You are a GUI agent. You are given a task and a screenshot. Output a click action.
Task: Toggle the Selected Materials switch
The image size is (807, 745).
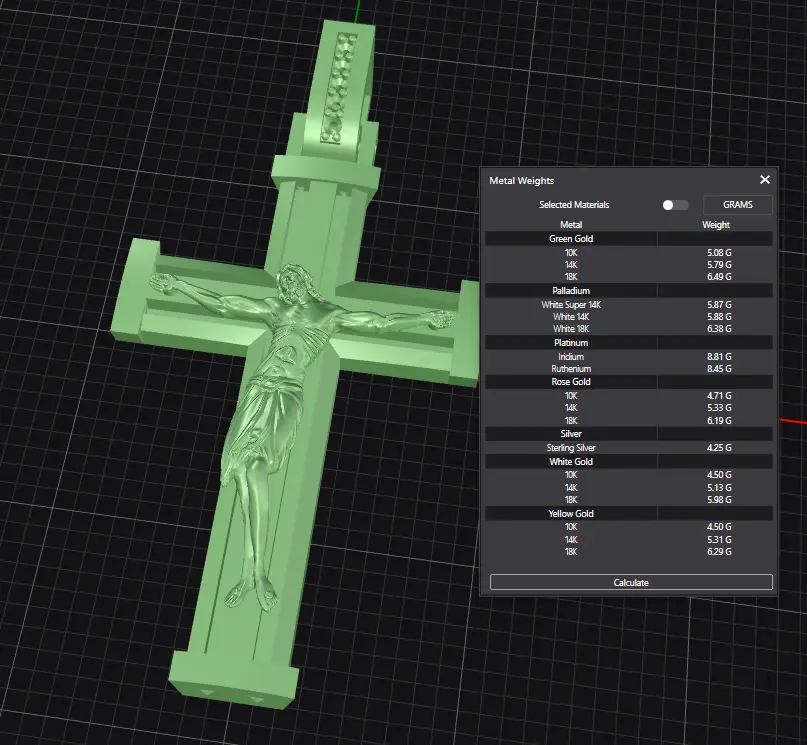(x=675, y=205)
